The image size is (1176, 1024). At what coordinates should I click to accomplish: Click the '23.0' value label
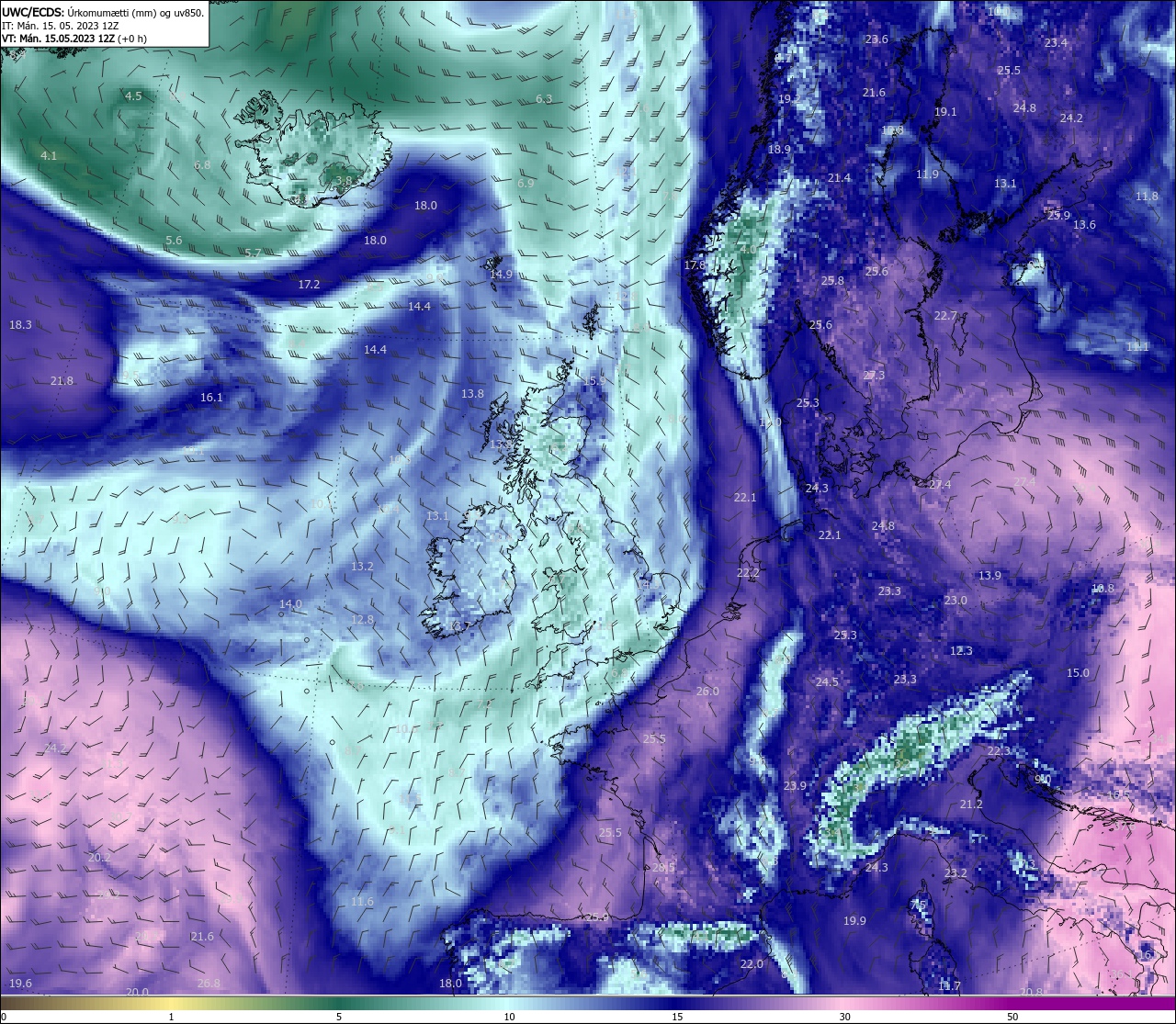tap(955, 601)
